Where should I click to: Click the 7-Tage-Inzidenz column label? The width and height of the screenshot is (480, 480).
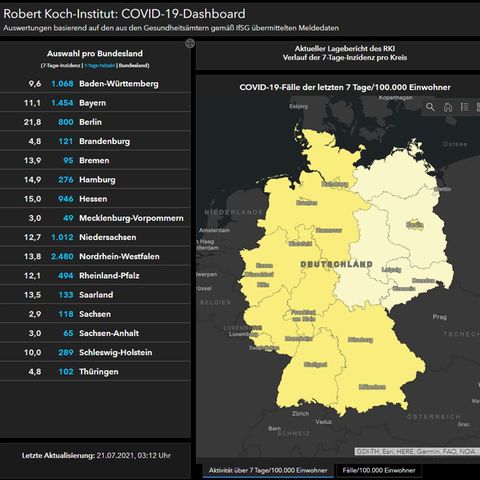(61, 66)
